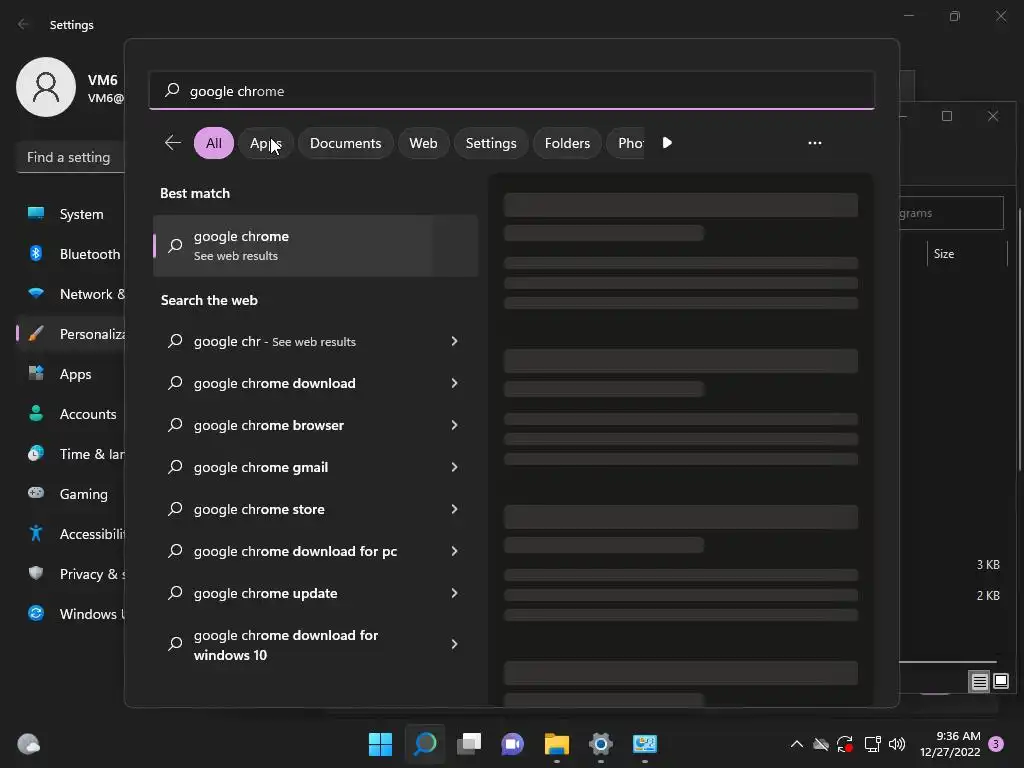Select google chrome download for pc suggestion
The width and height of the screenshot is (1024, 768).
[295, 551]
